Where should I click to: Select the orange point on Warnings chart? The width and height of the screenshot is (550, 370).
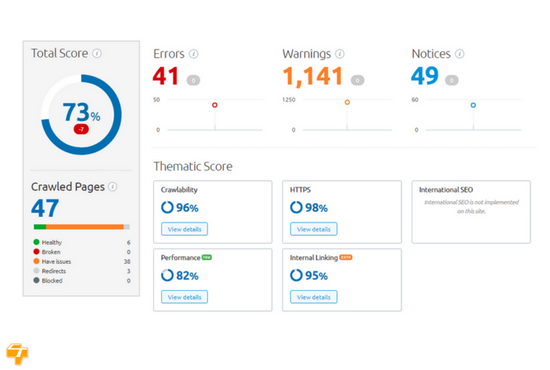pyautogui.click(x=347, y=102)
